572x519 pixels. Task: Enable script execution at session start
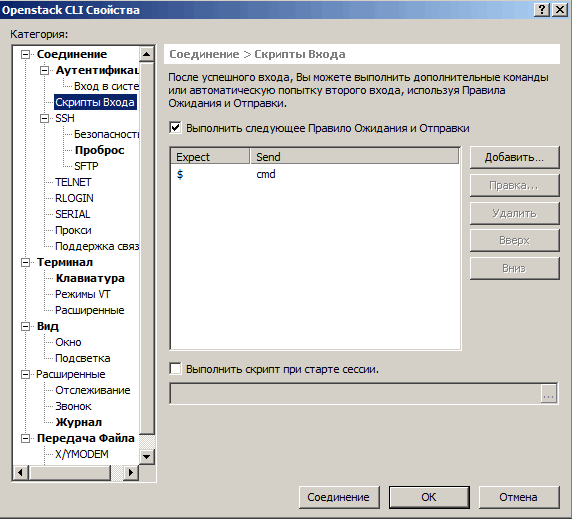(x=175, y=369)
